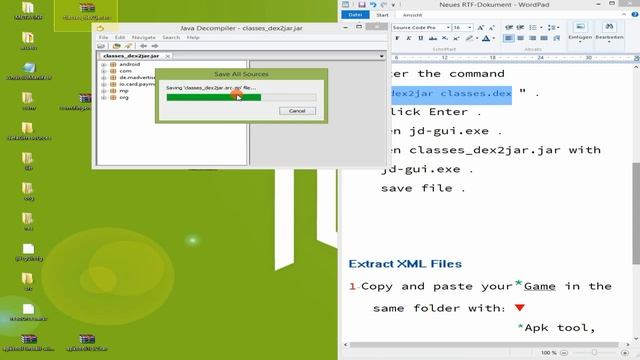Expand the org package node
Screen dimensions: 640x360
coord(104,98)
